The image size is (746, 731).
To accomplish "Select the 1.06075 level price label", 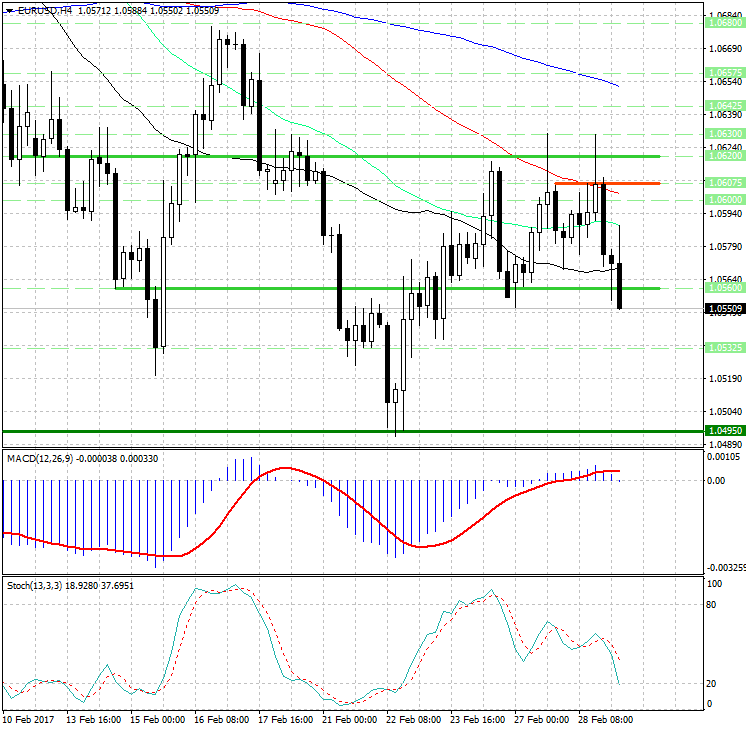I will click(x=725, y=183).
